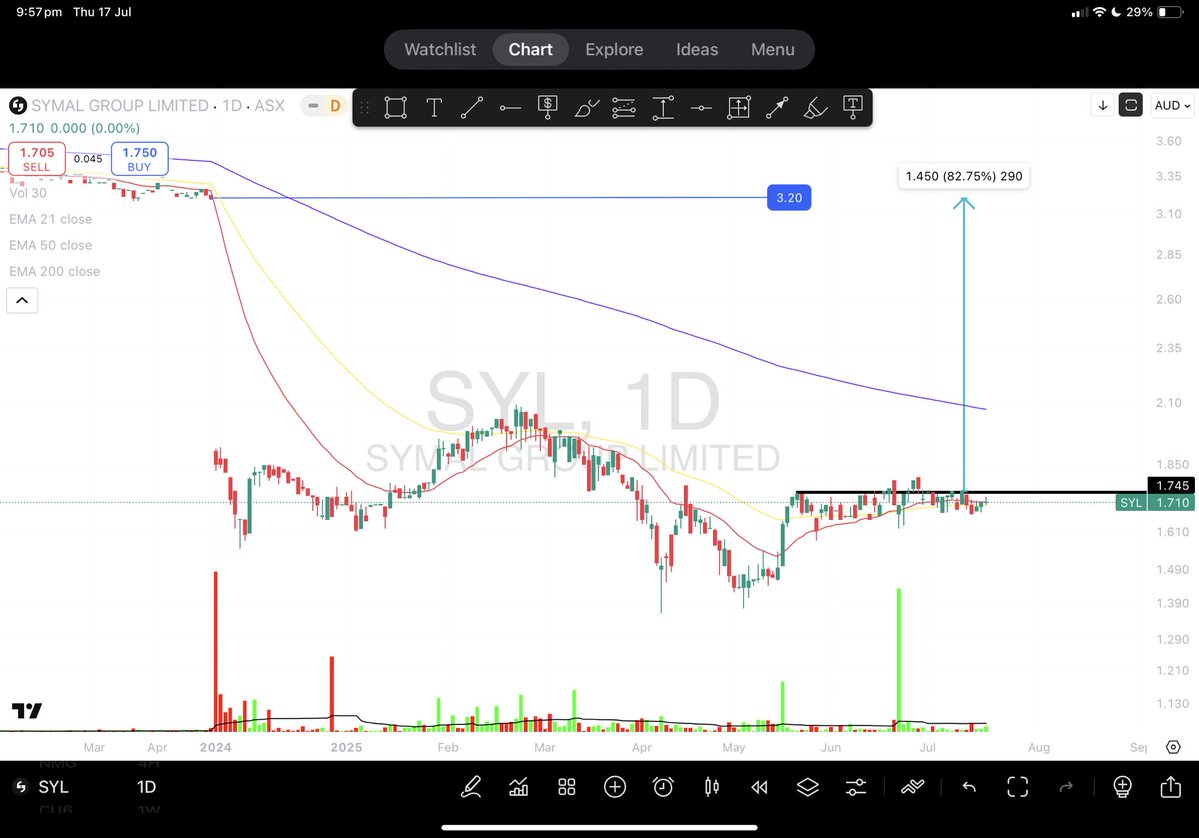
Task: Share the chart
Action: click(1171, 785)
